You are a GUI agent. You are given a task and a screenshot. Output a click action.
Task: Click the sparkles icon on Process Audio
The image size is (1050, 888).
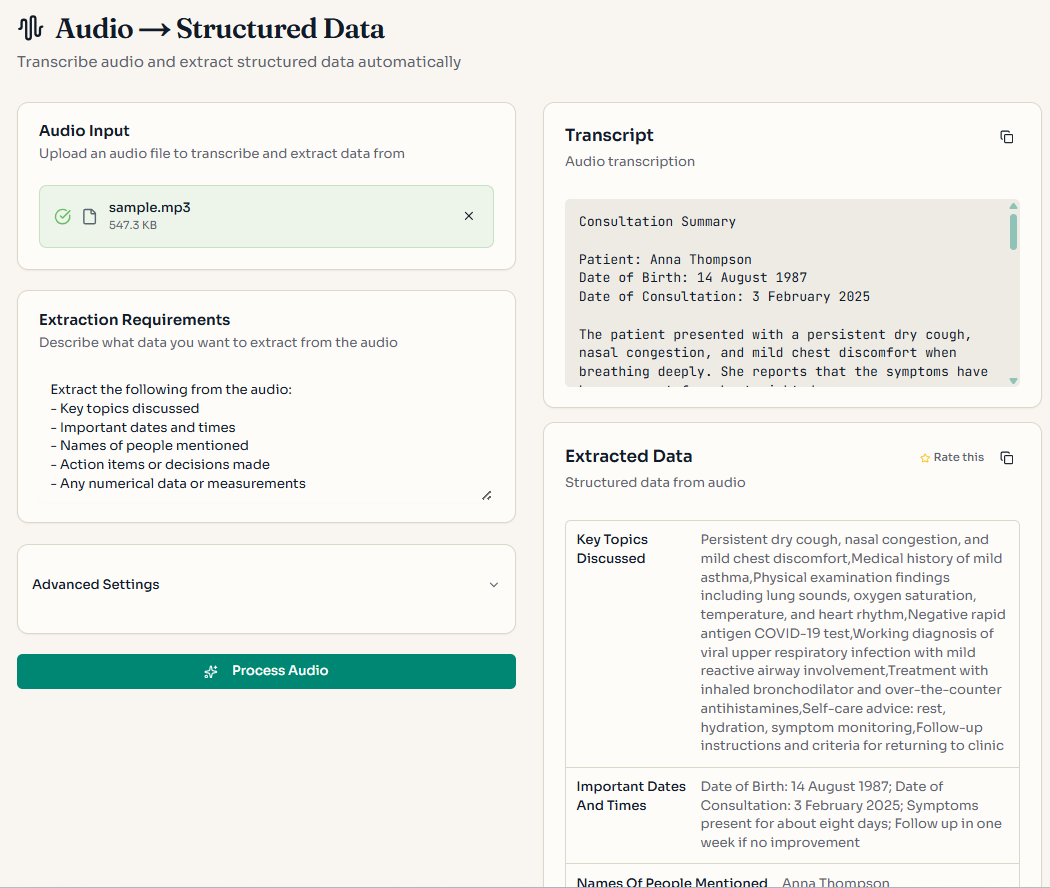210,671
